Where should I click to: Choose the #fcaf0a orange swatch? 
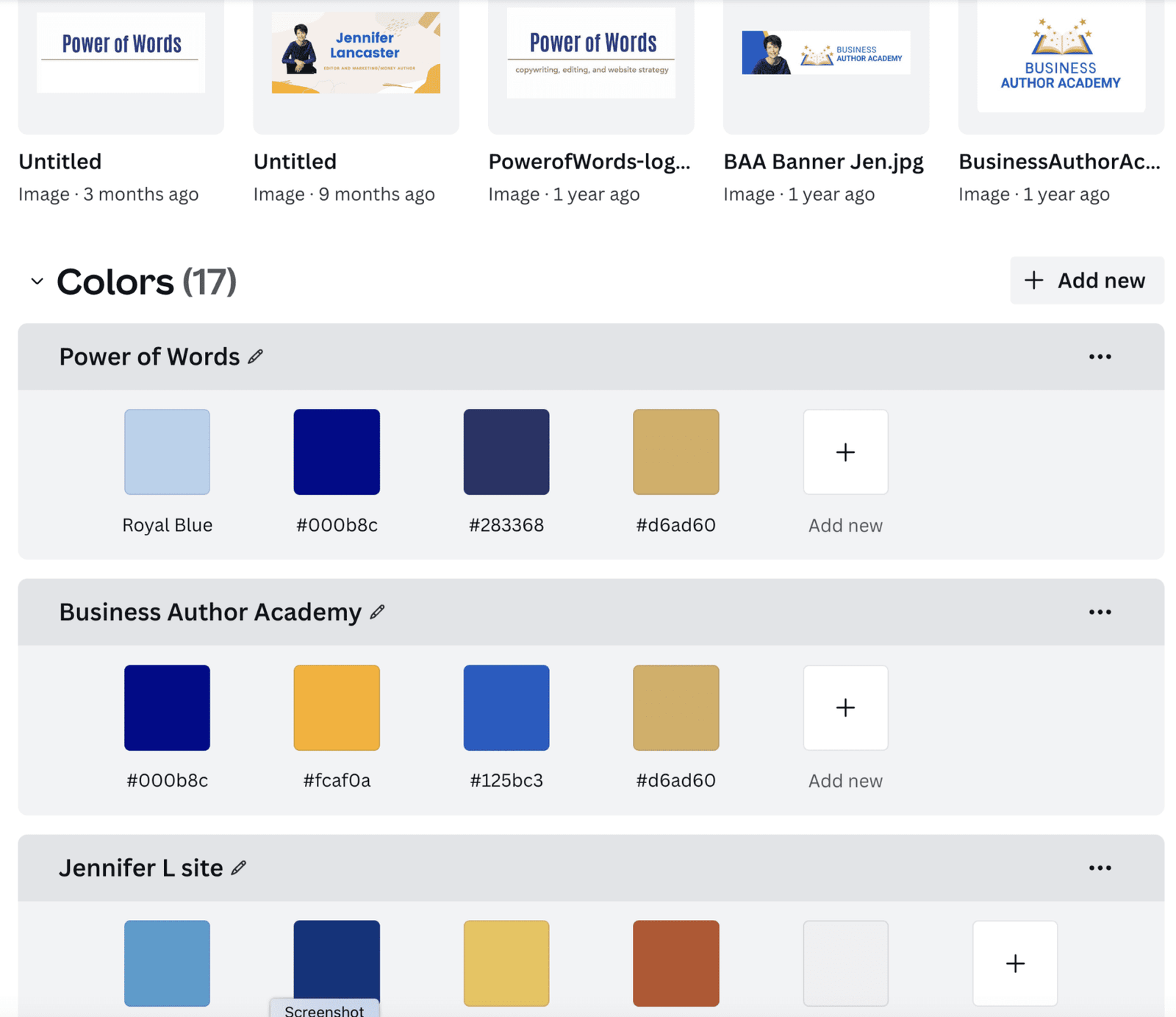[337, 707]
